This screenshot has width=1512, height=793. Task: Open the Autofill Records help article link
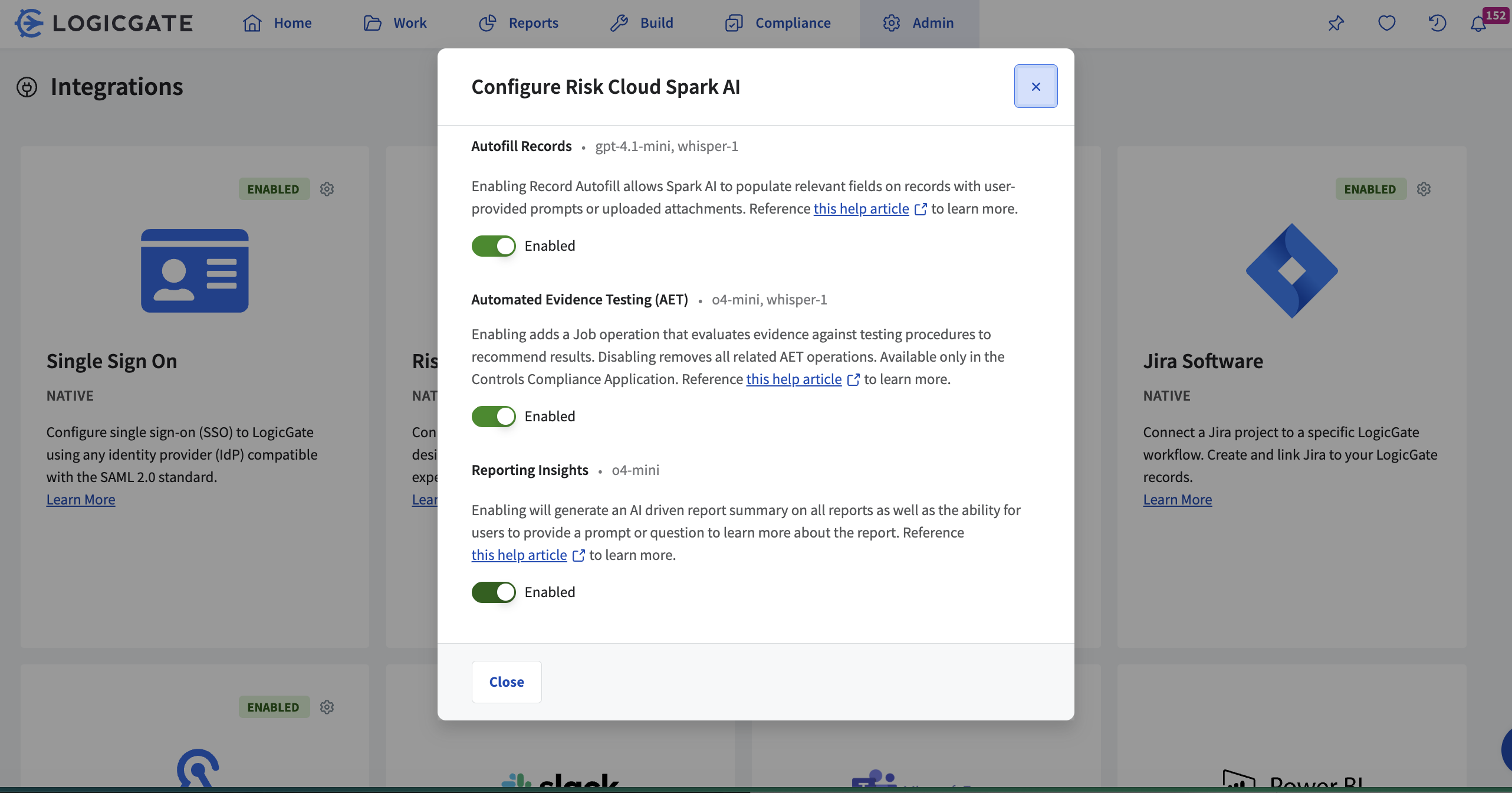click(861, 209)
